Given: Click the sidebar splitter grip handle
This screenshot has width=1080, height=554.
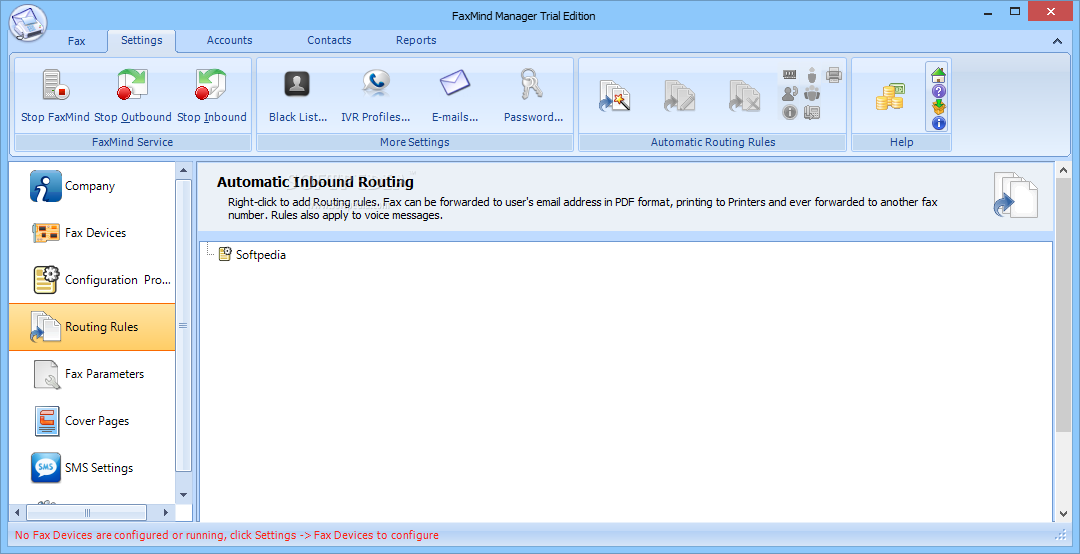Looking at the screenshot, I should [x=183, y=326].
